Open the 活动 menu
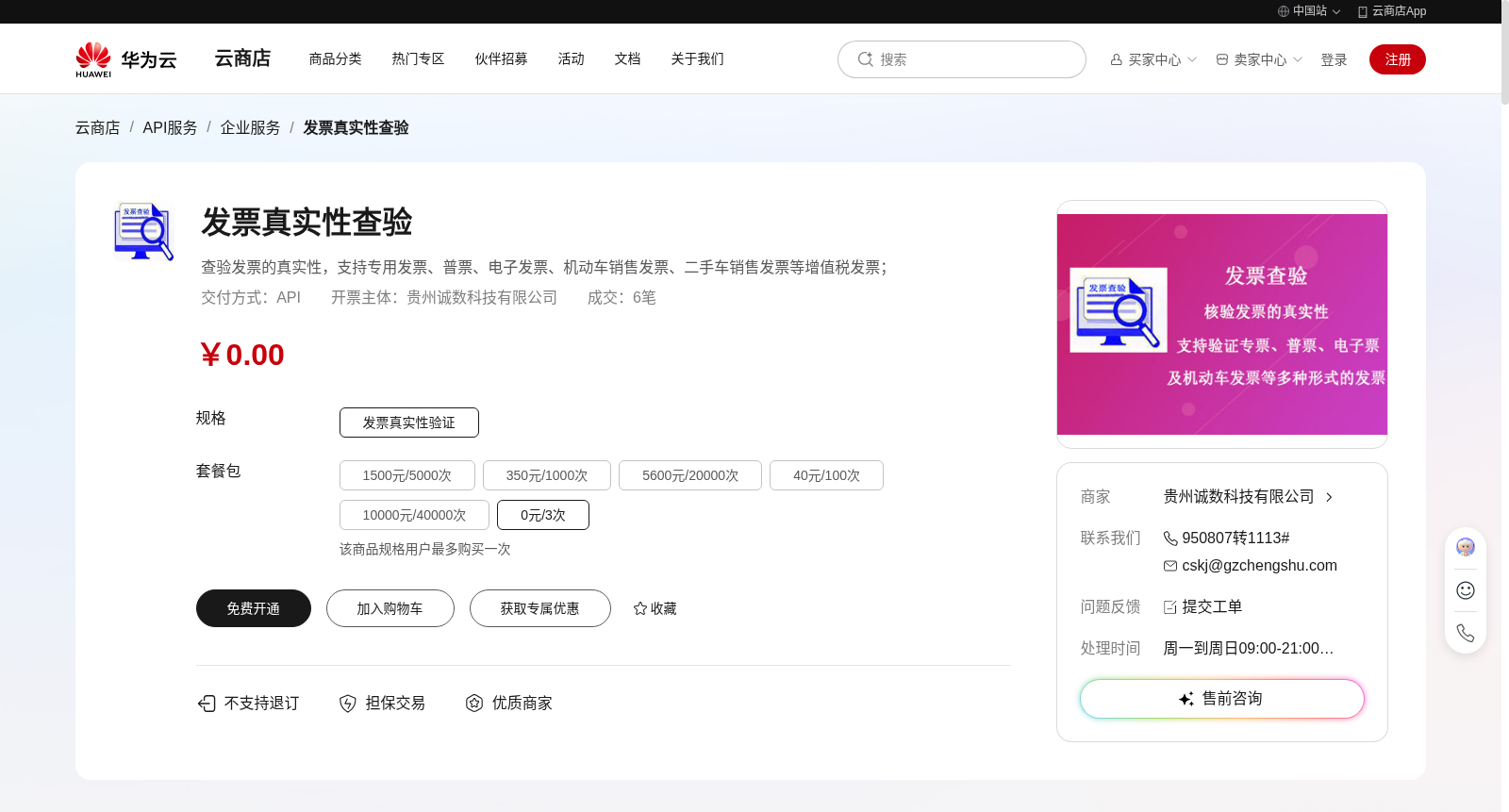 click(x=572, y=58)
